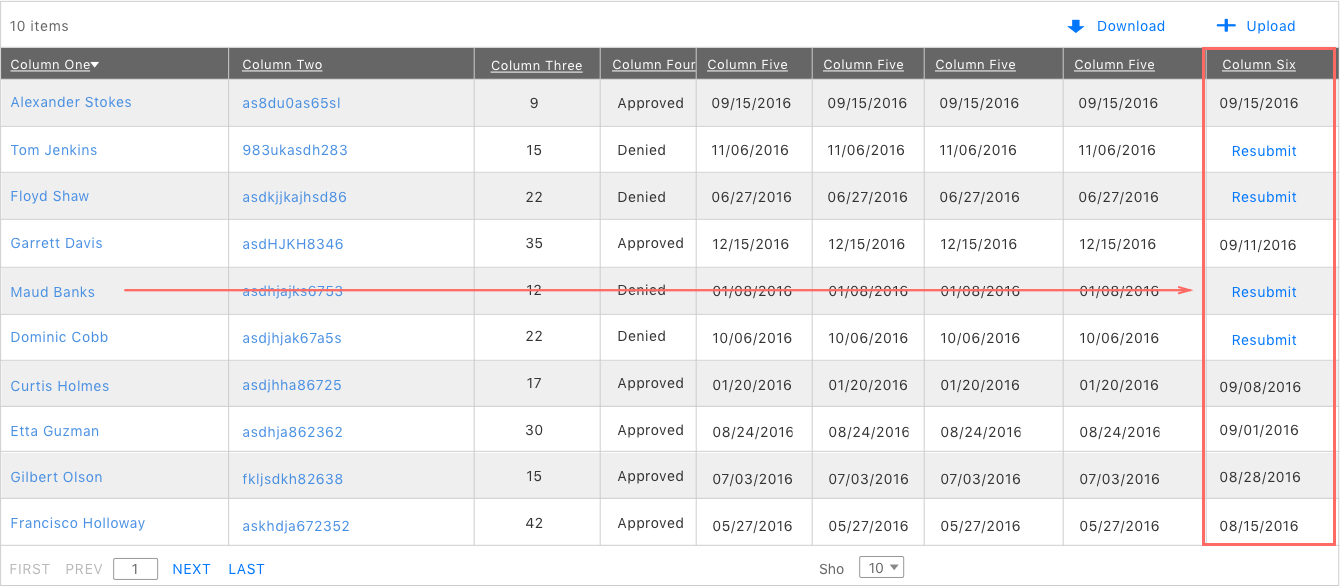
Task: Click the Upload plus icon
Action: click(x=1225, y=26)
